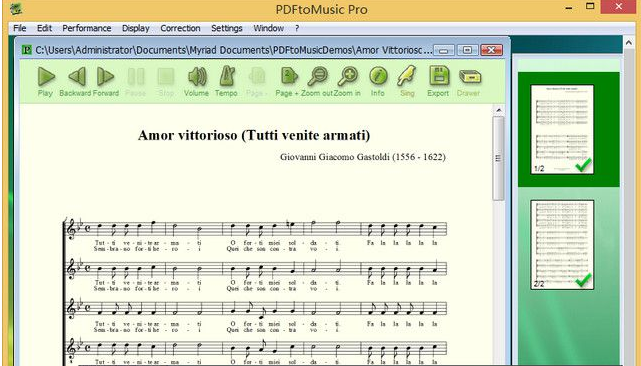The image size is (641, 366).
Task: Click the title "Amor vittorioso (Tutti venite armati)"
Action: 254,135
